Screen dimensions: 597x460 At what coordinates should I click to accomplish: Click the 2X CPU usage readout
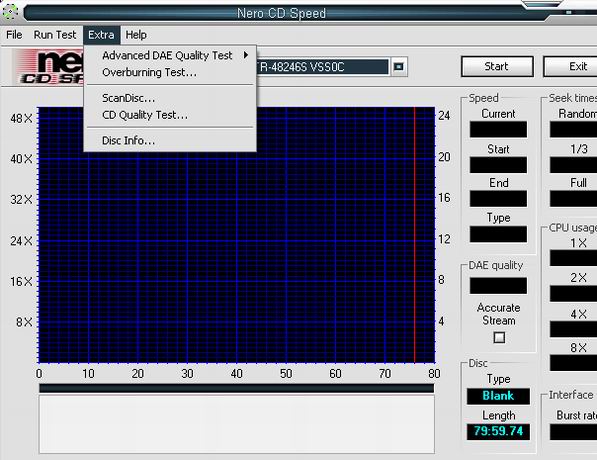573,294
